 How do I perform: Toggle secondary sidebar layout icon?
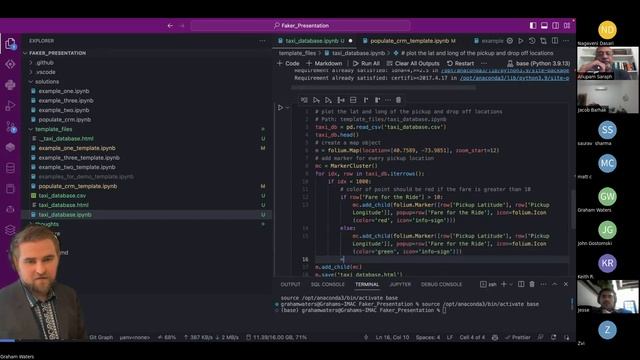click(556, 25)
